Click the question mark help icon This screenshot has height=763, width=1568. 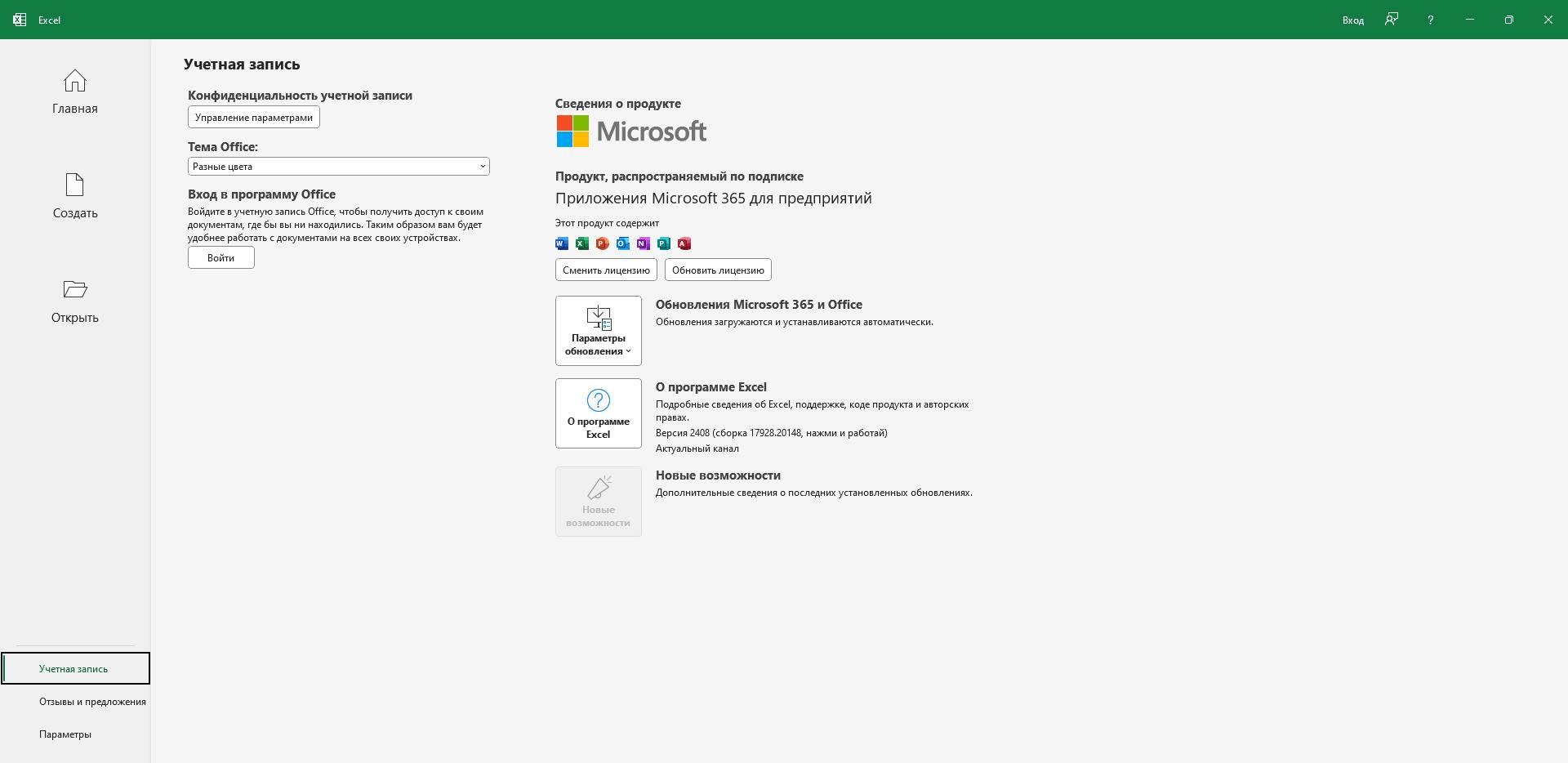click(1430, 20)
